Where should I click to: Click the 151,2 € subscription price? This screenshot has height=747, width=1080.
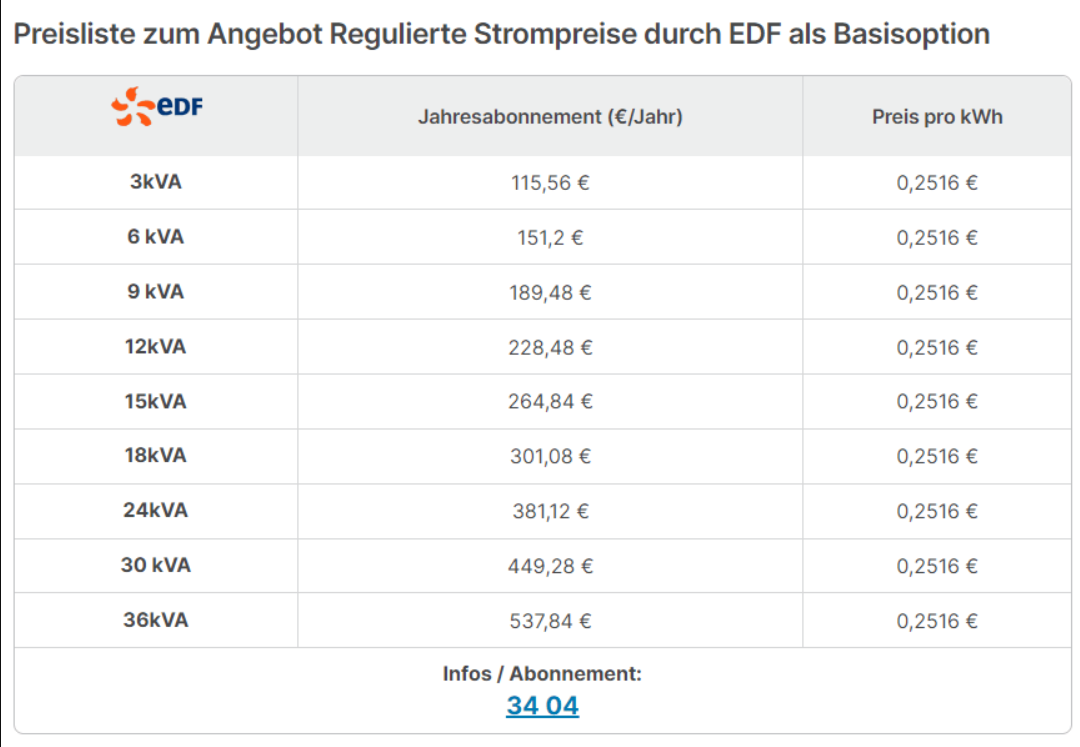[x=550, y=238]
